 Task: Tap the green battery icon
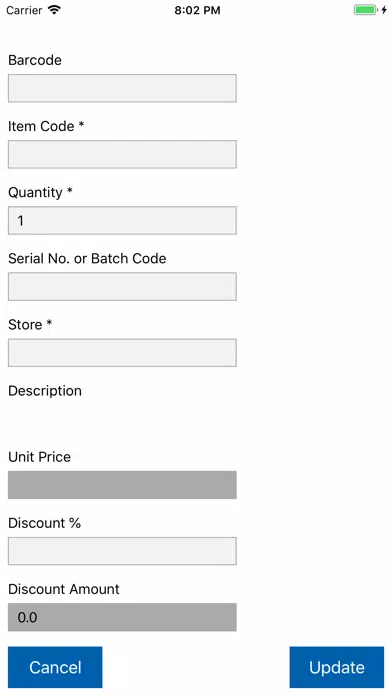click(x=365, y=10)
